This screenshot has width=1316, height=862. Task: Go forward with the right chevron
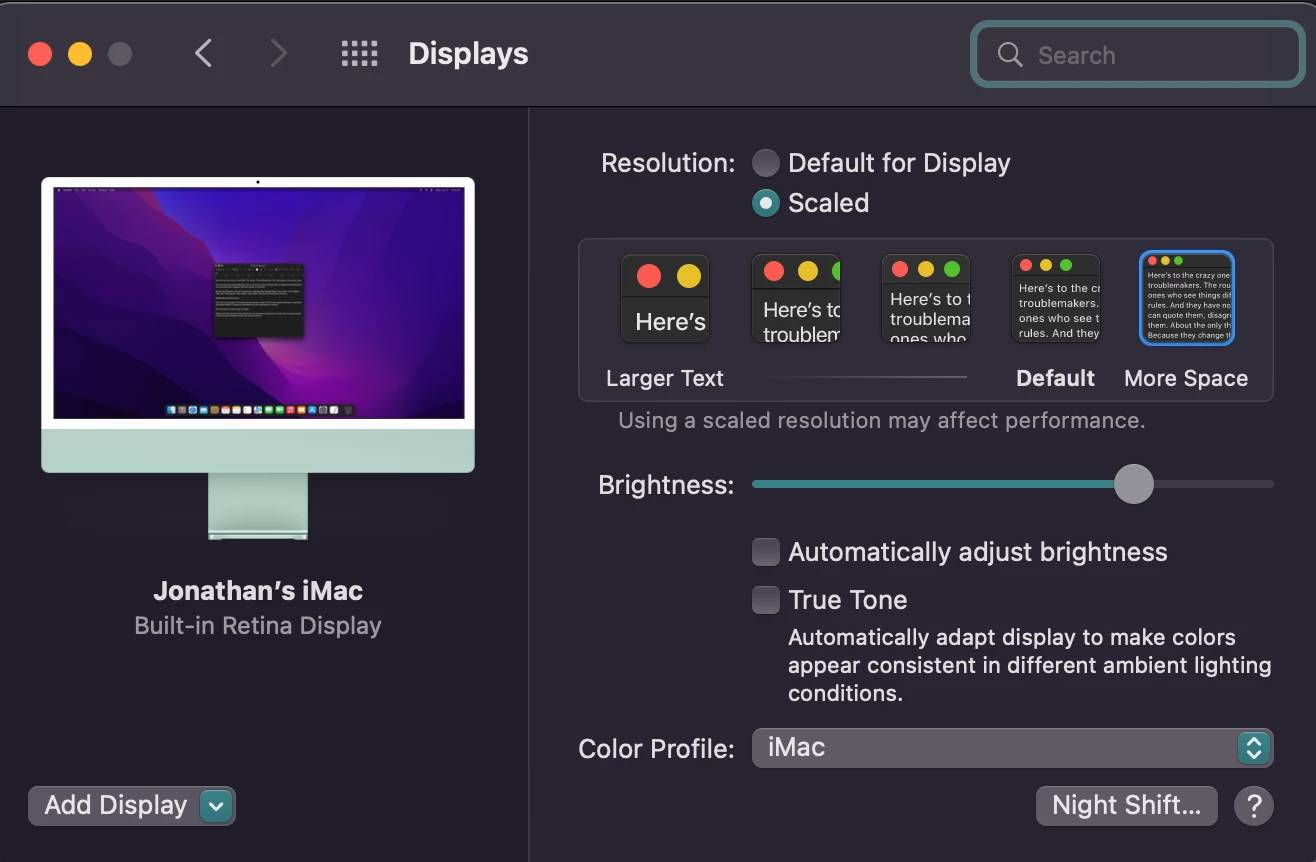[x=279, y=54]
